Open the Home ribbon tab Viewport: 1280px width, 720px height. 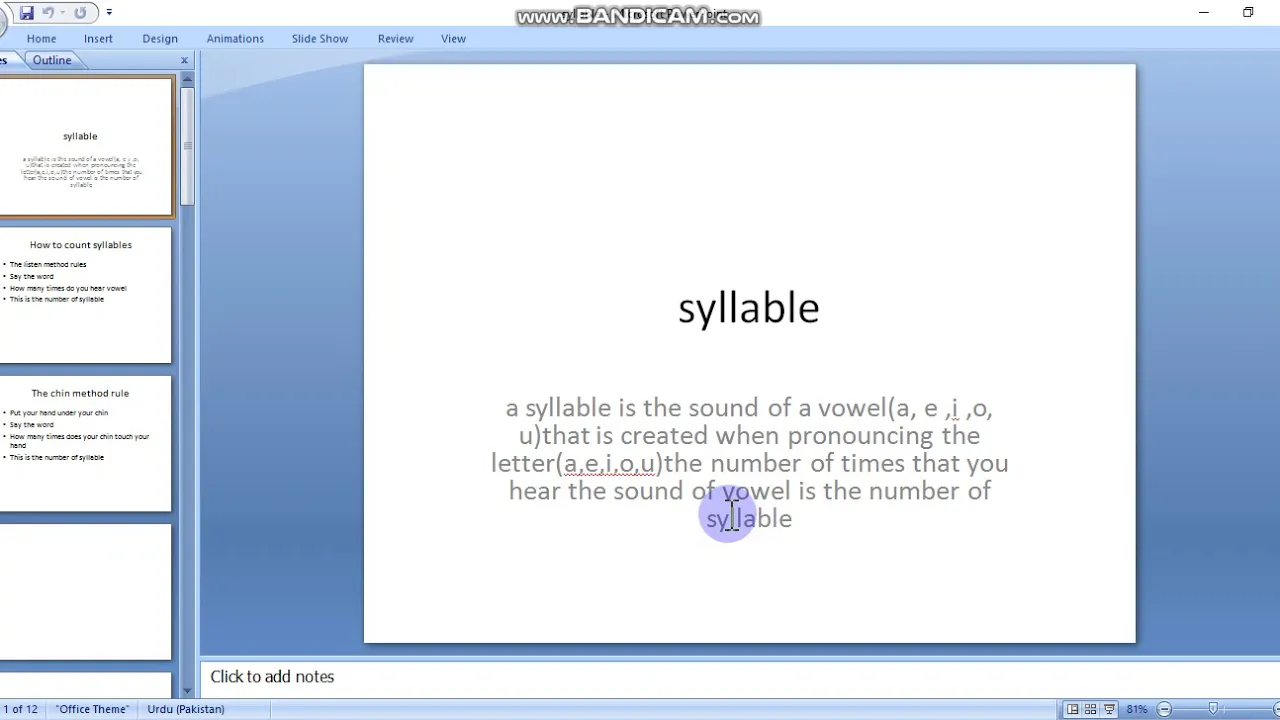(x=41, y=38)
